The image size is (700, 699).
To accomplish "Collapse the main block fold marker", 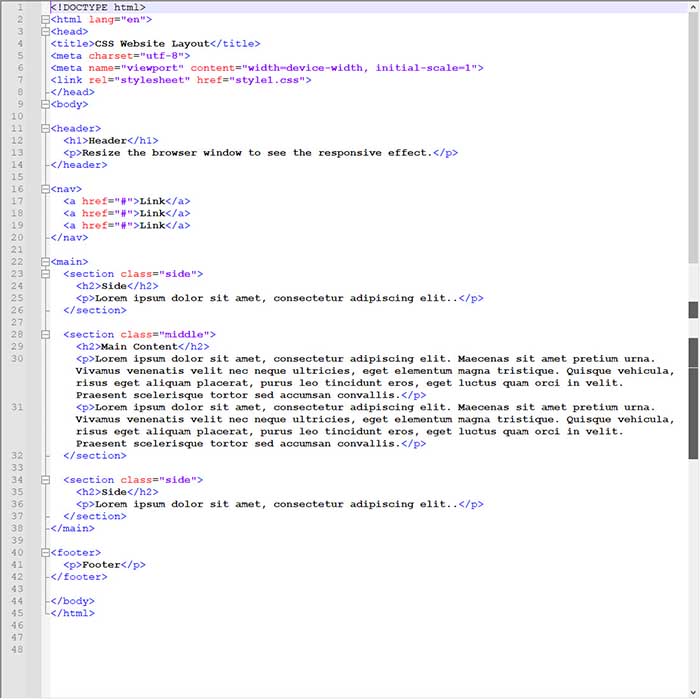I will [x=45, y=262].
